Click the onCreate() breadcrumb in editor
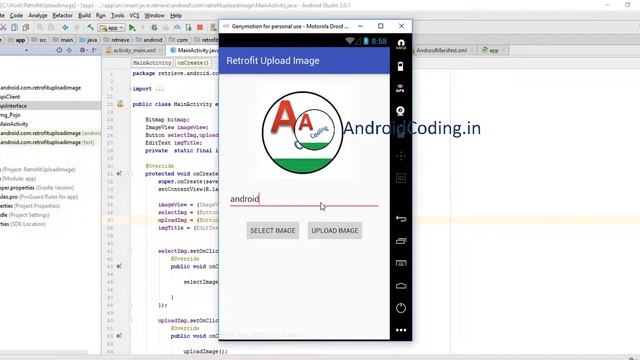Image resolution: width=640 pixels, height=360 pixels. point(193,63)
